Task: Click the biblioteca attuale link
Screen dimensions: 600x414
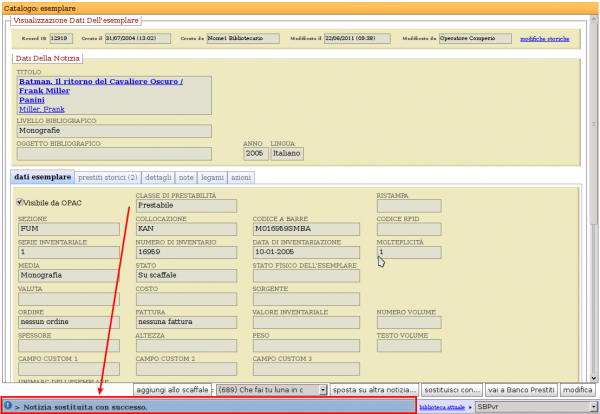Action: [443, 408]
